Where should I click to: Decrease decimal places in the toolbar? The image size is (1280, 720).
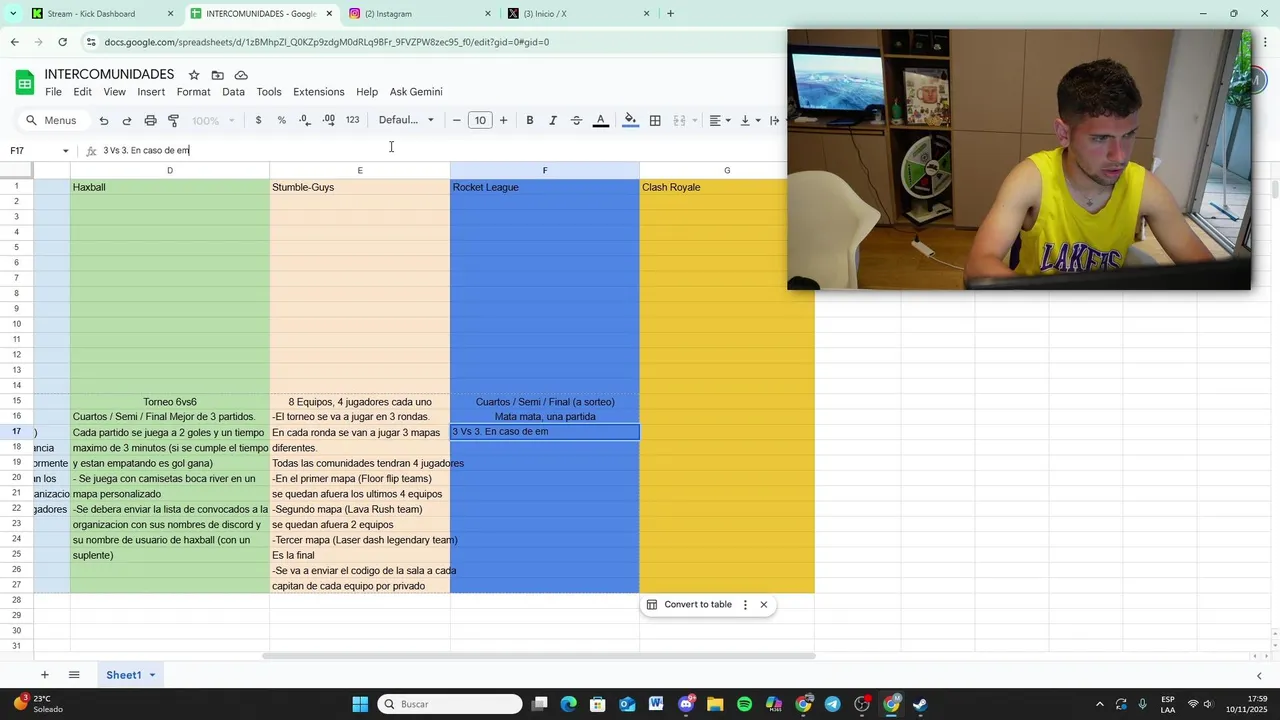click(305, 120)
